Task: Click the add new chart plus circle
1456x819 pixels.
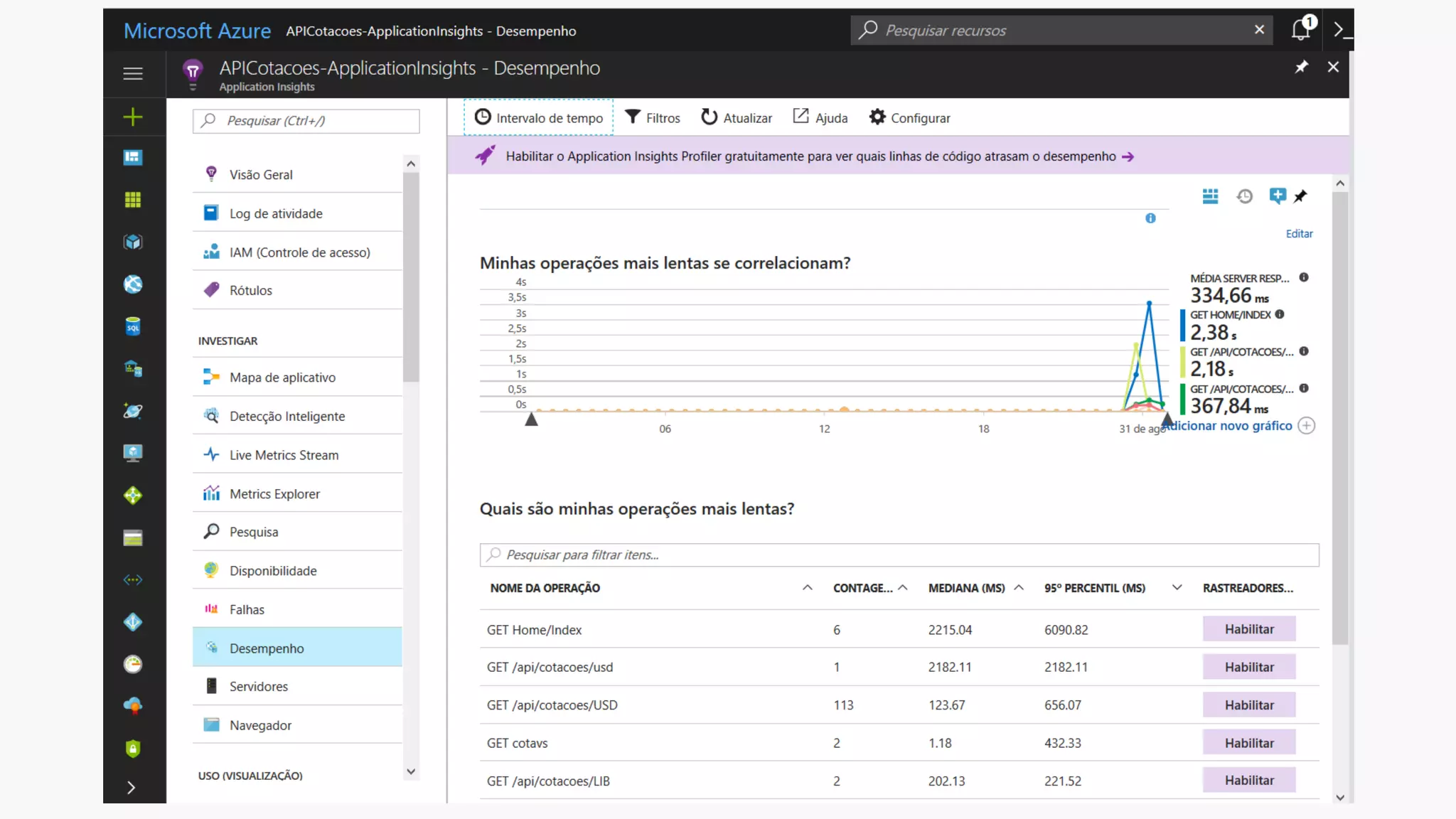Action: (x=1307, y=426)
